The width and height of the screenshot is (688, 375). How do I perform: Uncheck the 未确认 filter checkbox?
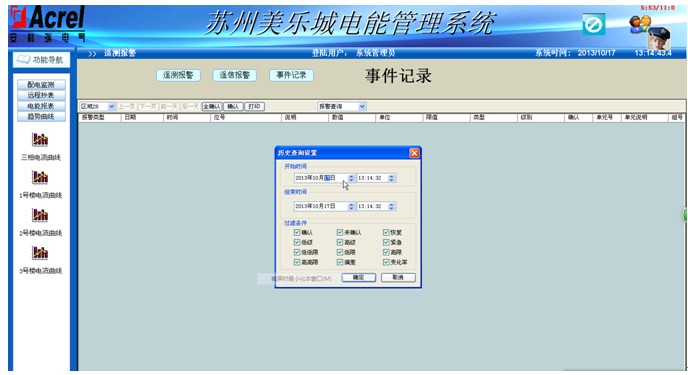(x=340, y=232)
